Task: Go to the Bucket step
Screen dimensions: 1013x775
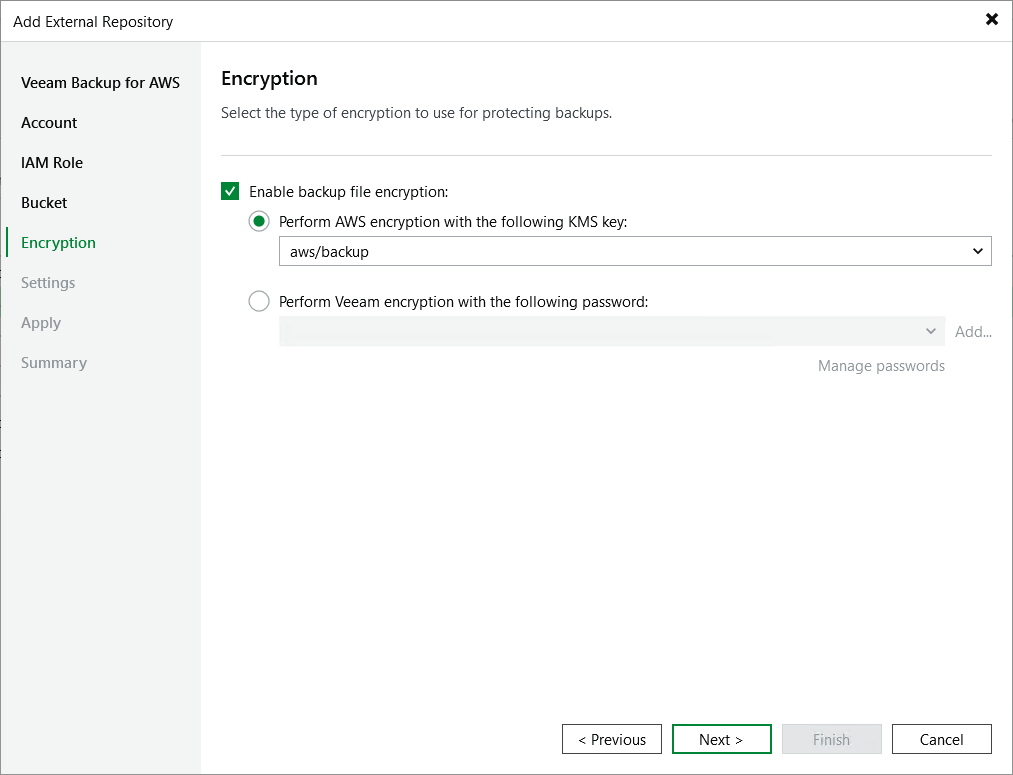Action: click(44, 202)
